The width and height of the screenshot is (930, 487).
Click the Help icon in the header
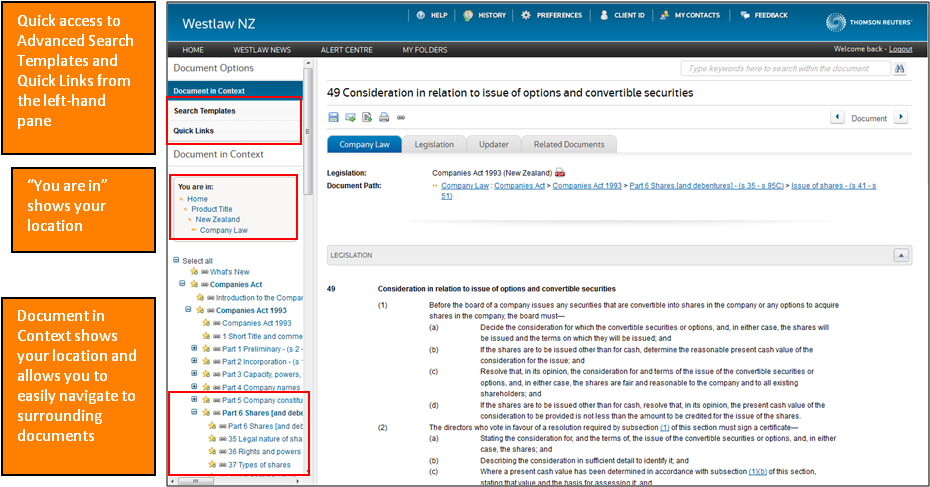coord(421,15)
